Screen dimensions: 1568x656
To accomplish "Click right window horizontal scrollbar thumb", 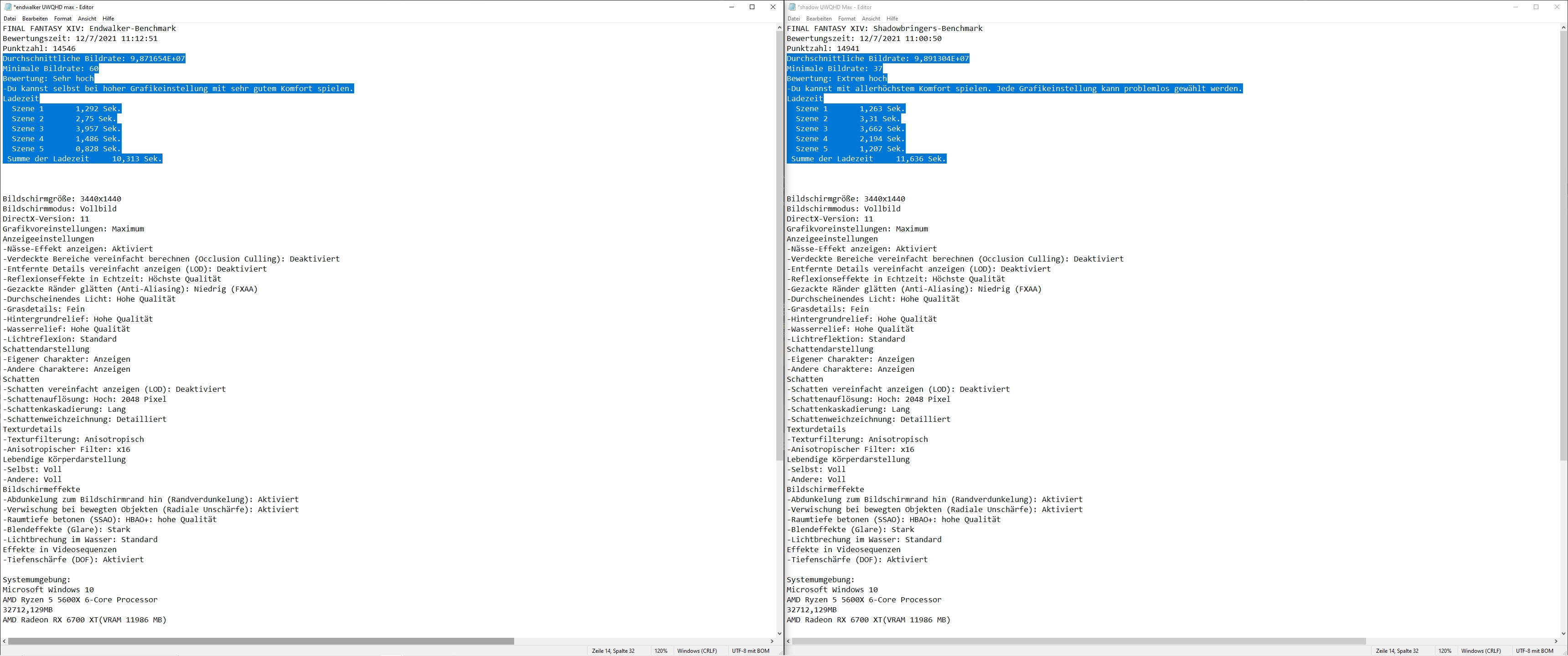I will point(1078,641).
